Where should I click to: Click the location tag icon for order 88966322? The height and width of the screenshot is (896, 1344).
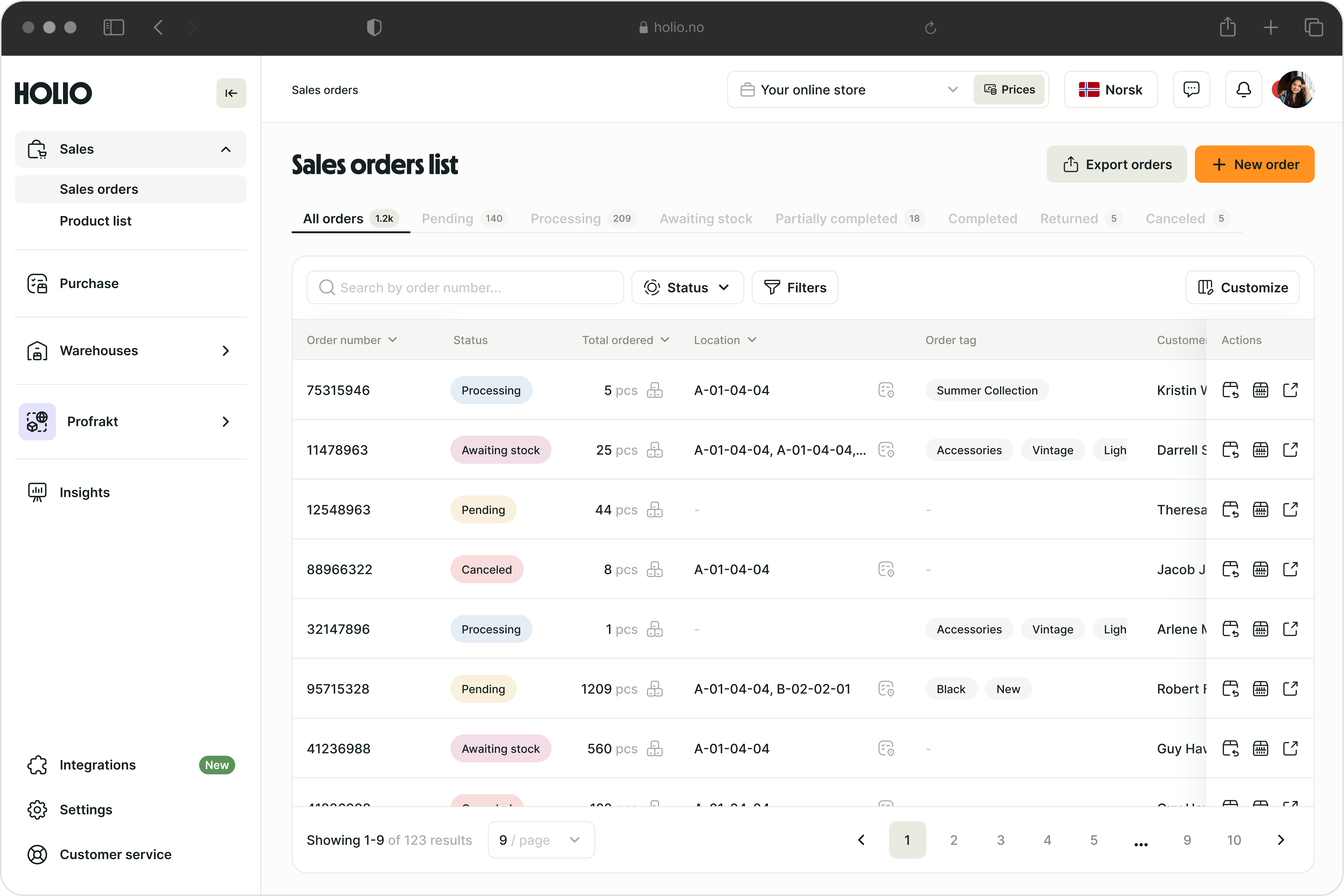click(886, 570)
